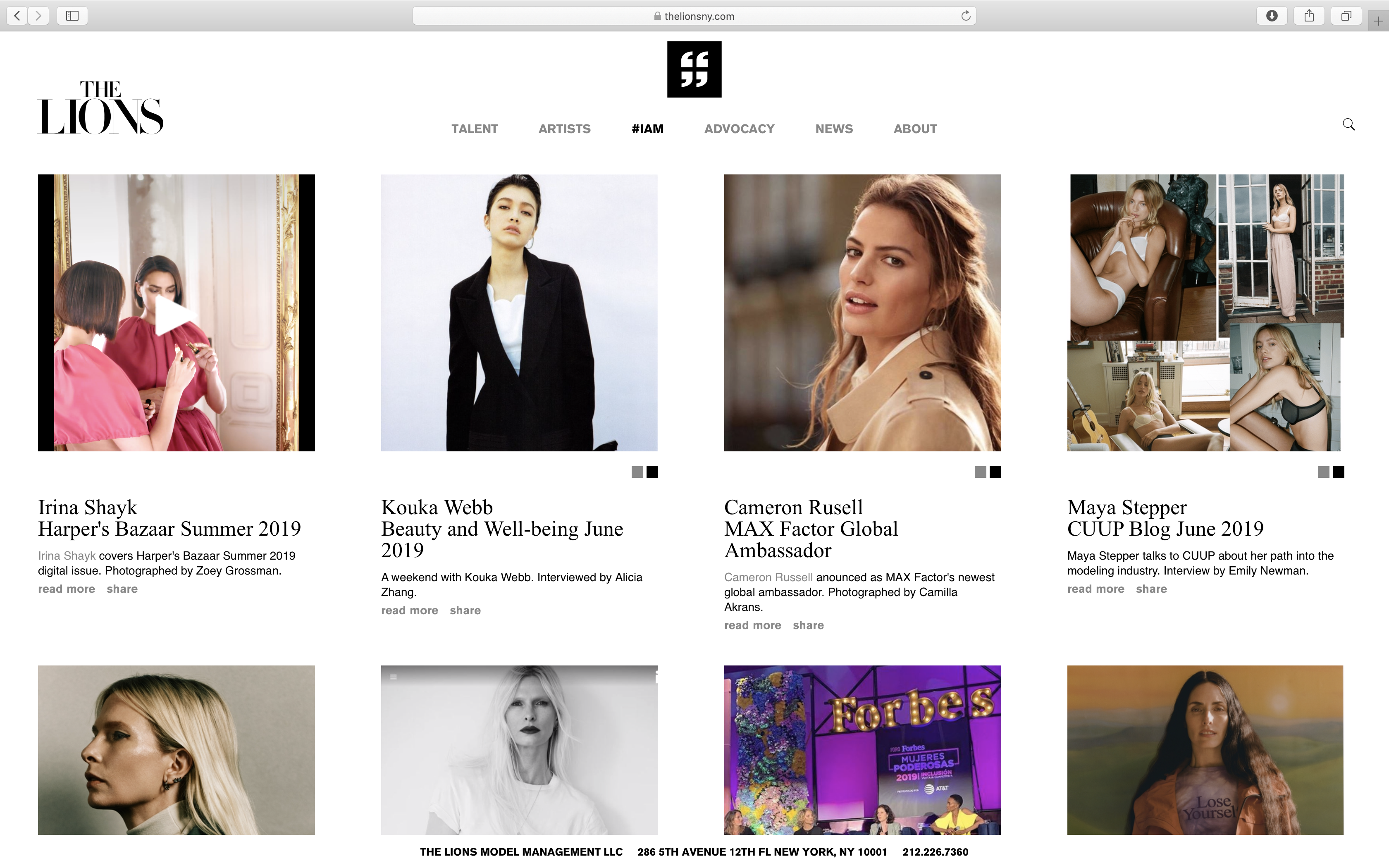Click the Downloads icon in Safari toolbar
This screenshot has width=1389, height=868.
tap(1272, 16)
